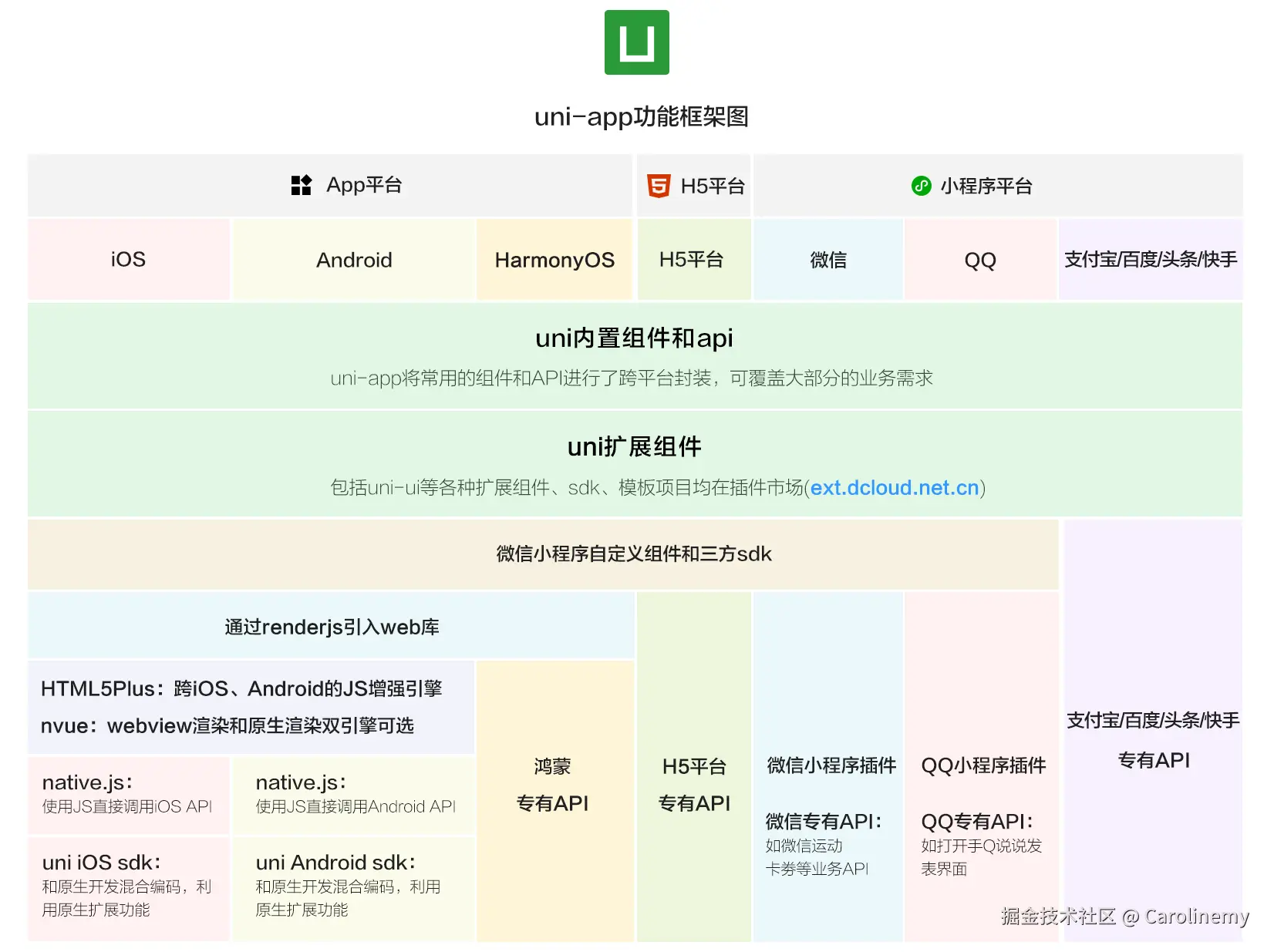The image size is (1274, 952).
Task: Select the 'uni-app功能框架图' title text
Action: 642,117
